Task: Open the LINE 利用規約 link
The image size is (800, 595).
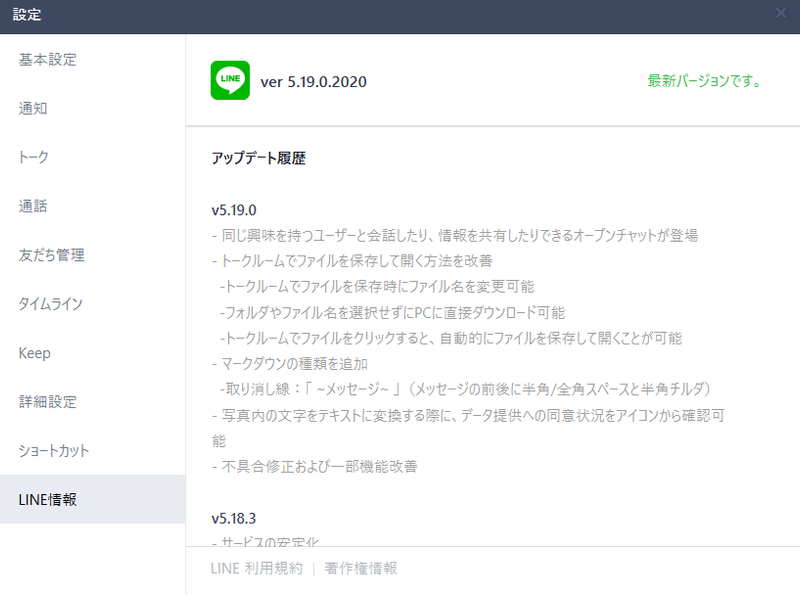Action: (x=257, y=568)
